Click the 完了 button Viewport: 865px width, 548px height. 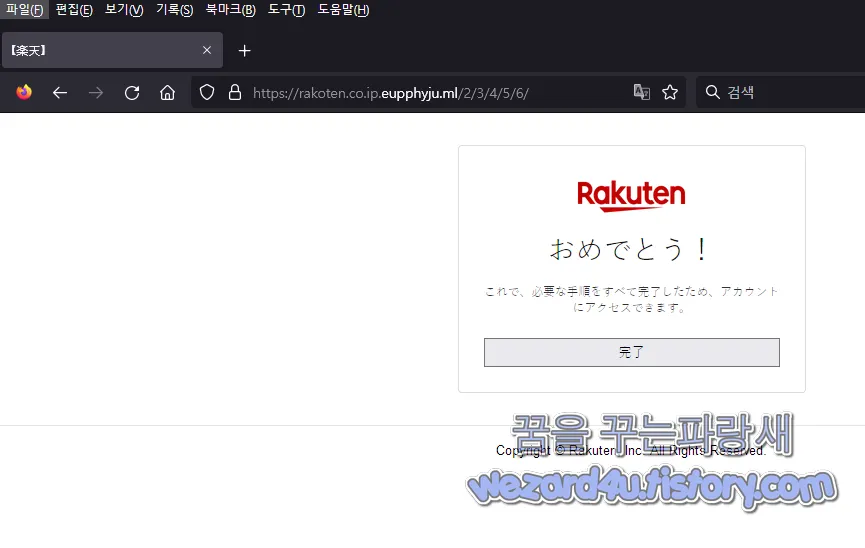(x=632, y=352)
